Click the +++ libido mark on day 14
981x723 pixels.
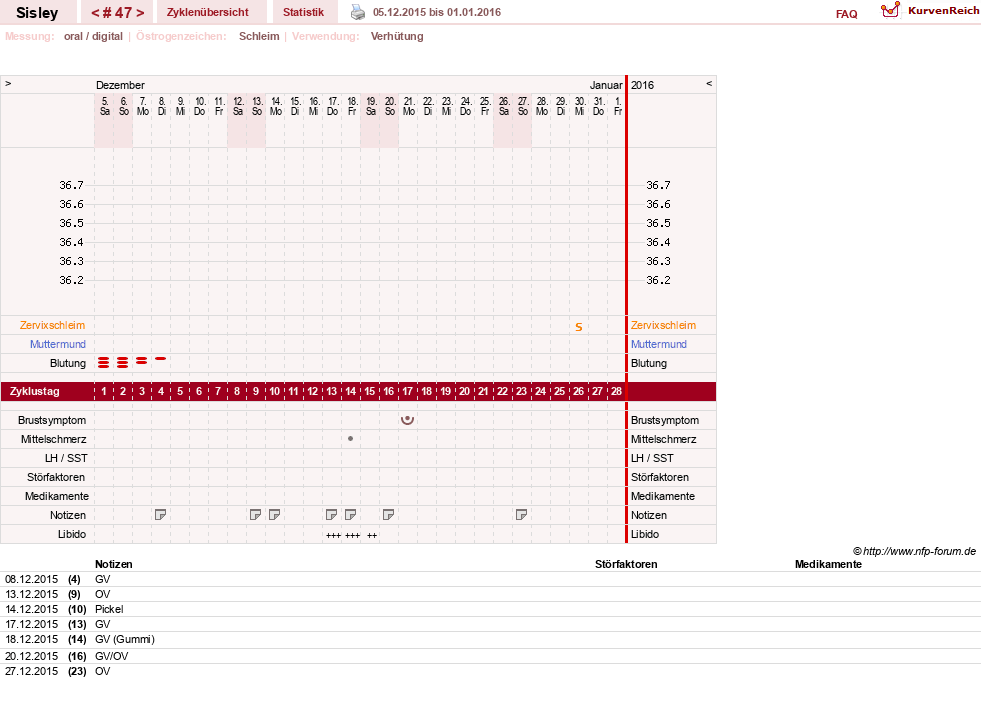353,535
